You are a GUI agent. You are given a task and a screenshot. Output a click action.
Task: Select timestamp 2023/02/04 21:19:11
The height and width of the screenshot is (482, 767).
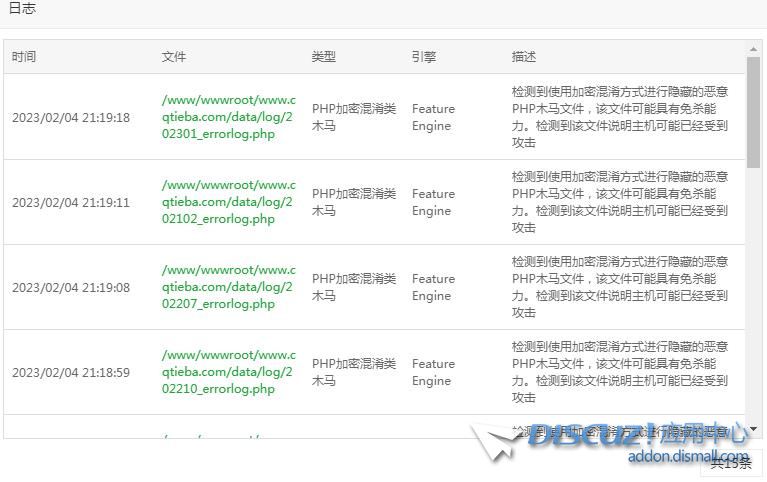pyautogui.click(x=71, y=203)
